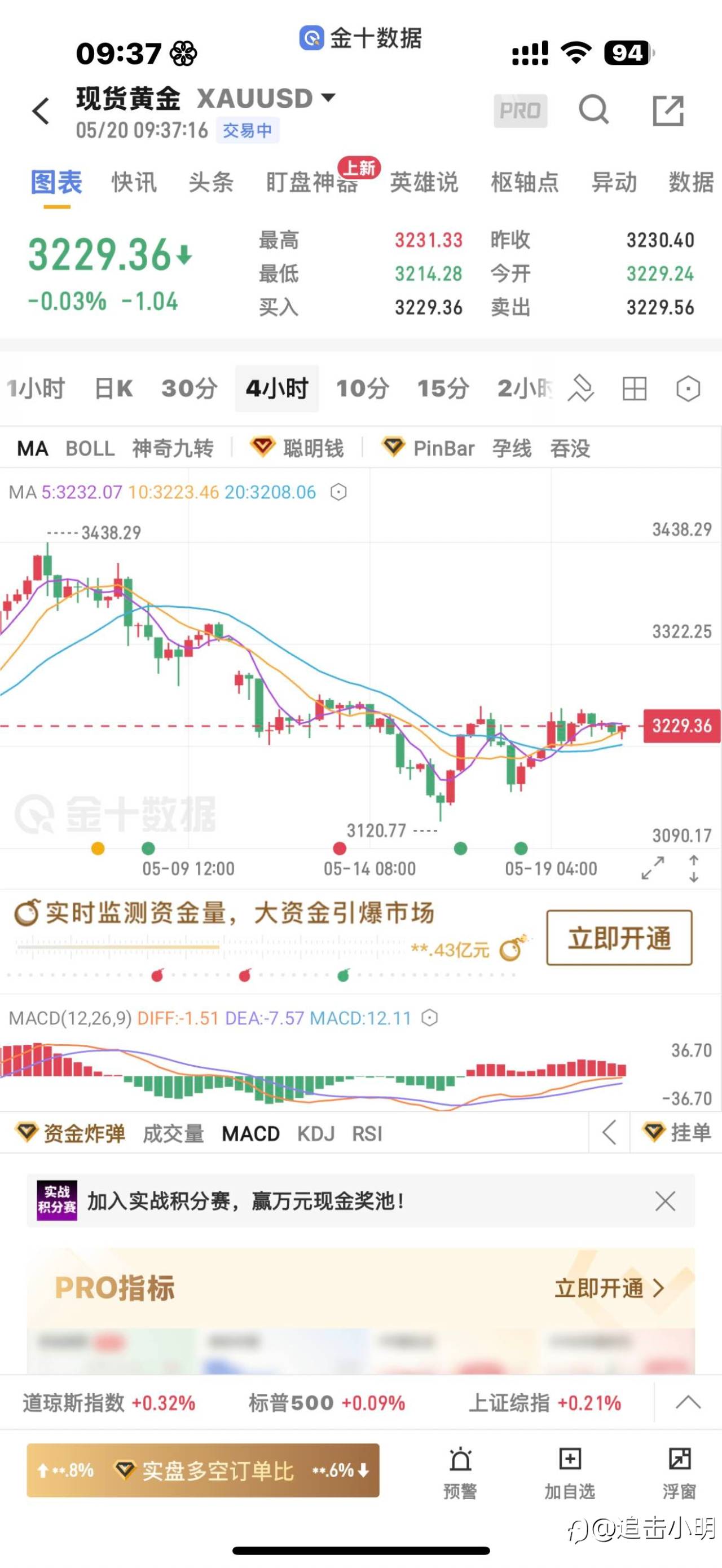Screen dimensions: 722x1568
Task: Open the grid layout icon
Action: (x=635, y=388)
